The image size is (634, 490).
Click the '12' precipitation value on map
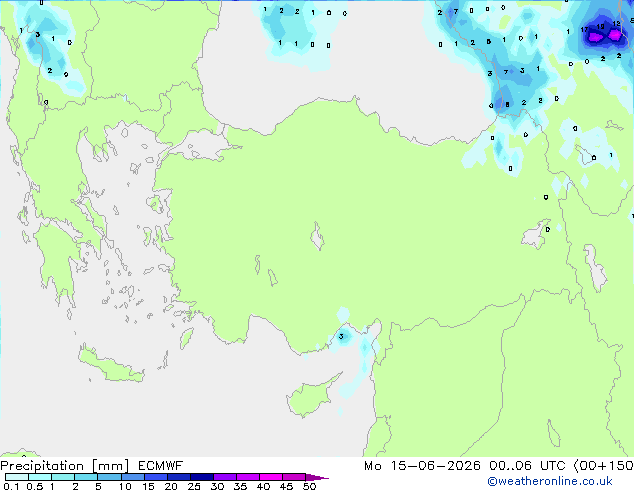click(x=616, y=23)
